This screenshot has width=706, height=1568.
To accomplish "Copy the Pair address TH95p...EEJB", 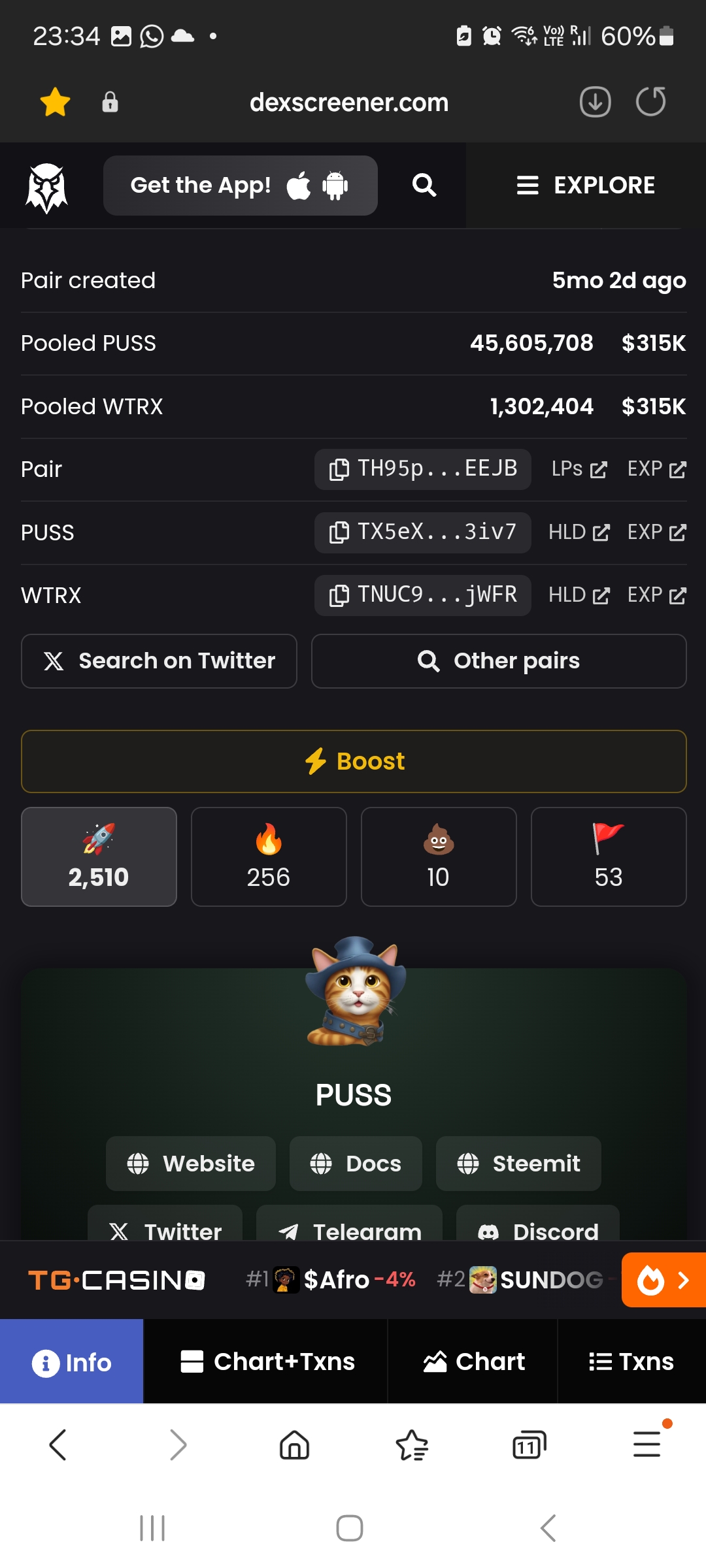I will click(423, 469).
